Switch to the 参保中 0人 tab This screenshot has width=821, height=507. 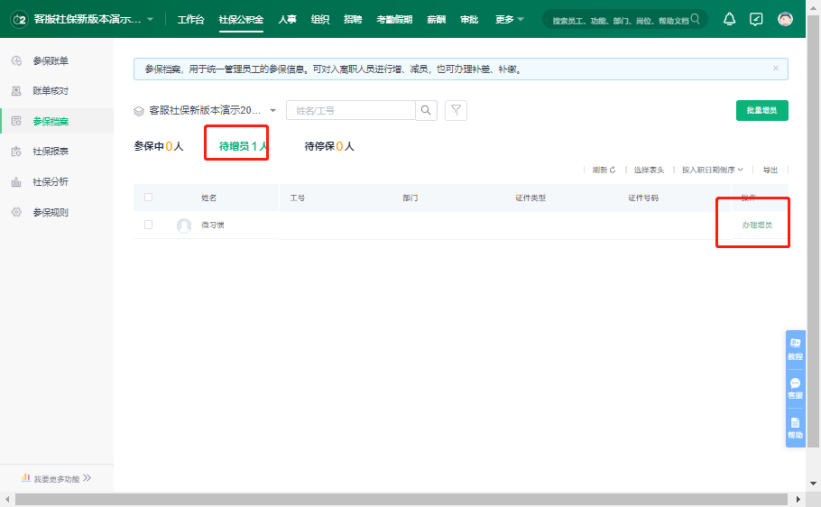159,146
